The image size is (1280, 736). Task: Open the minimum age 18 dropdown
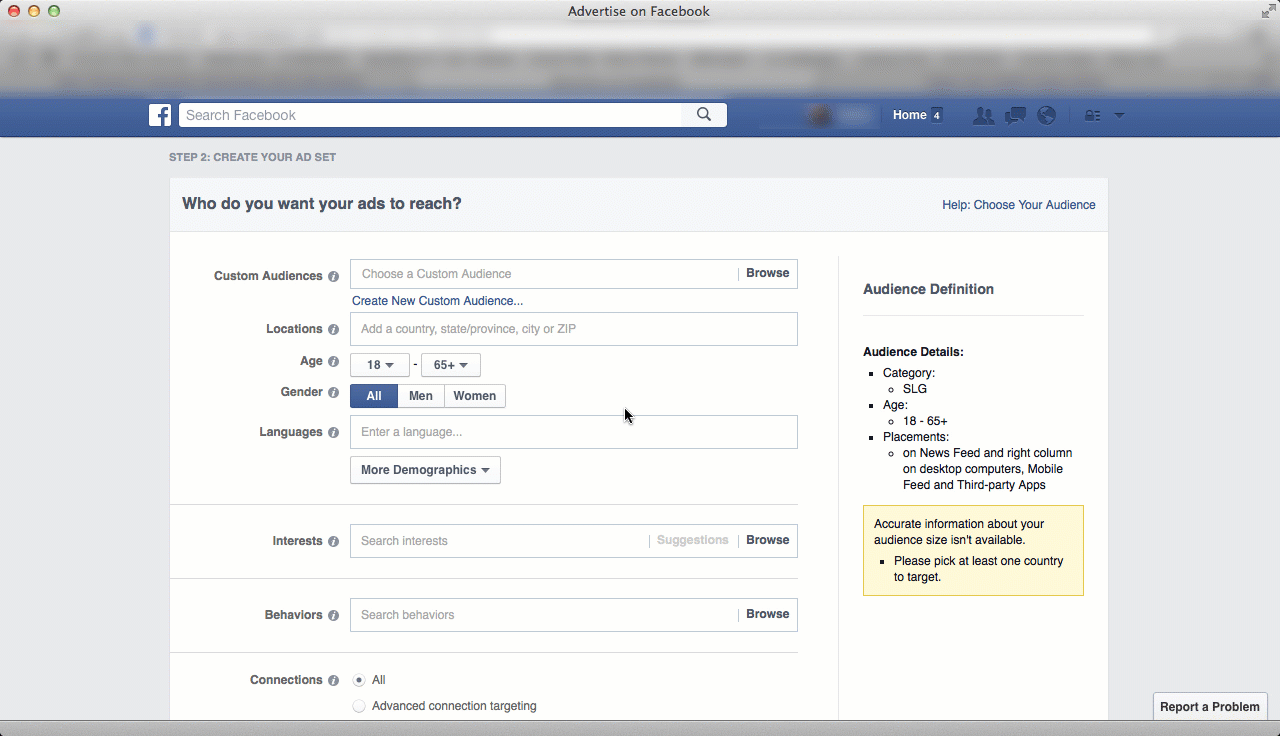pos(380,365)
